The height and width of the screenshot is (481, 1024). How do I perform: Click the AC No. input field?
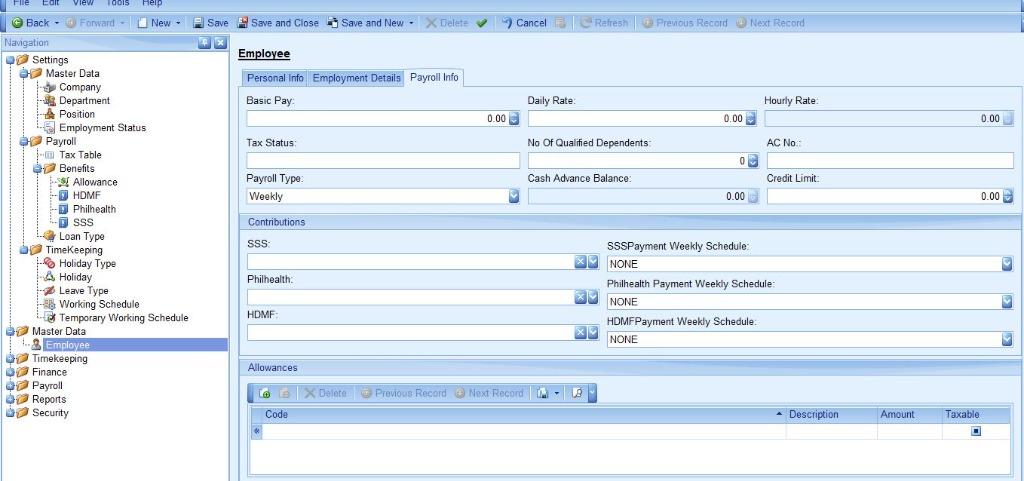tap(890, 161)
